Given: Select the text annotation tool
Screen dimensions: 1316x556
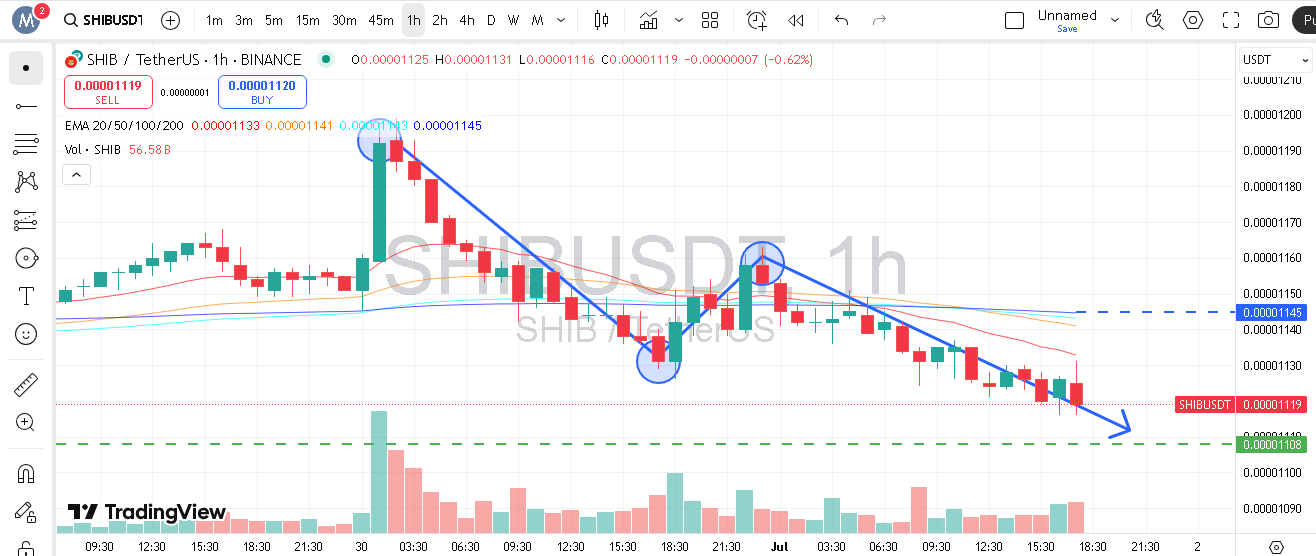Looking at the screenshot, I should (26, 296).
